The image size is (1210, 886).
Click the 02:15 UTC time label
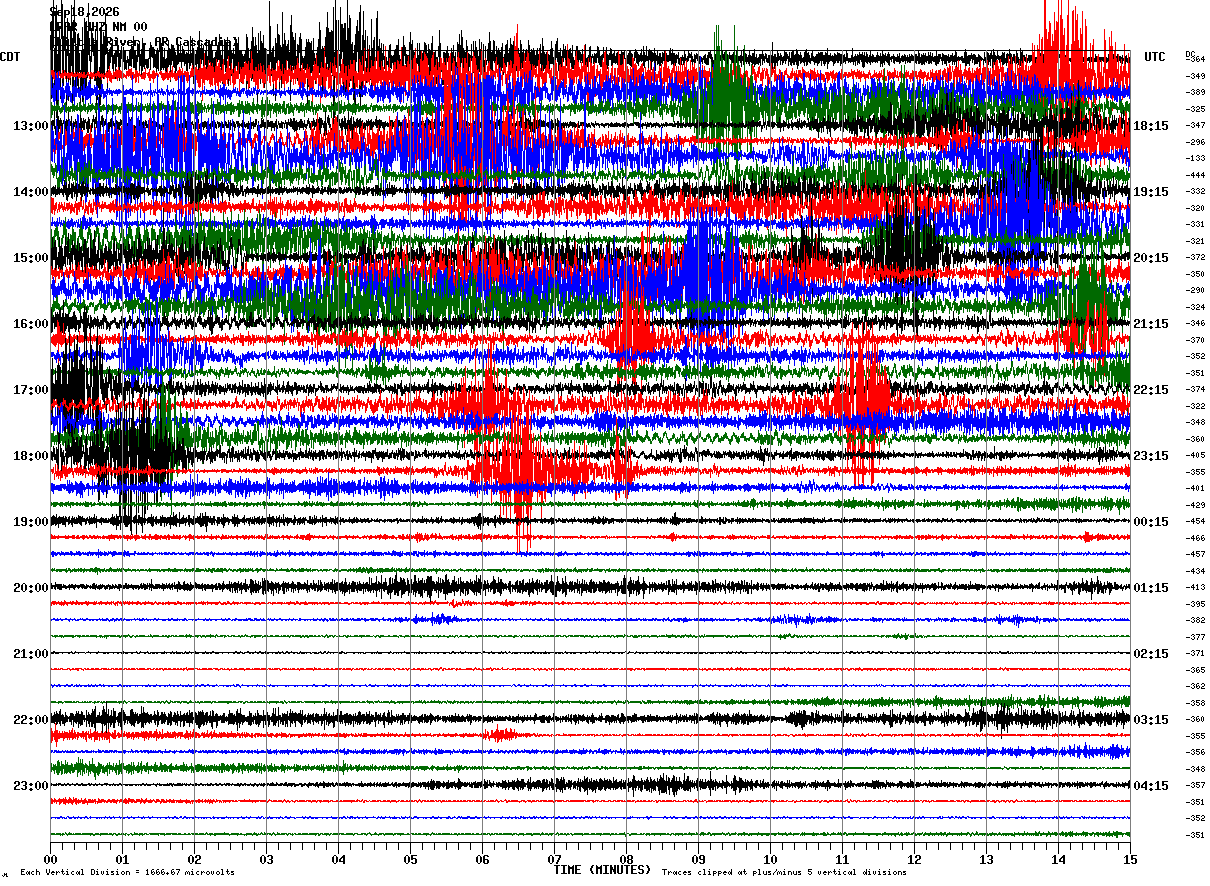(x=1150, y=654)
